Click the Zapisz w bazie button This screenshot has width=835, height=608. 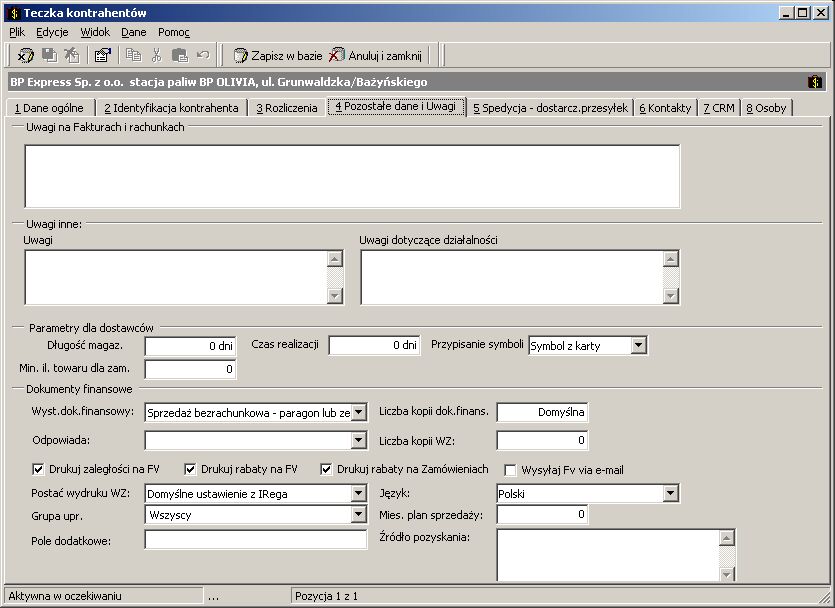[278, 55]
